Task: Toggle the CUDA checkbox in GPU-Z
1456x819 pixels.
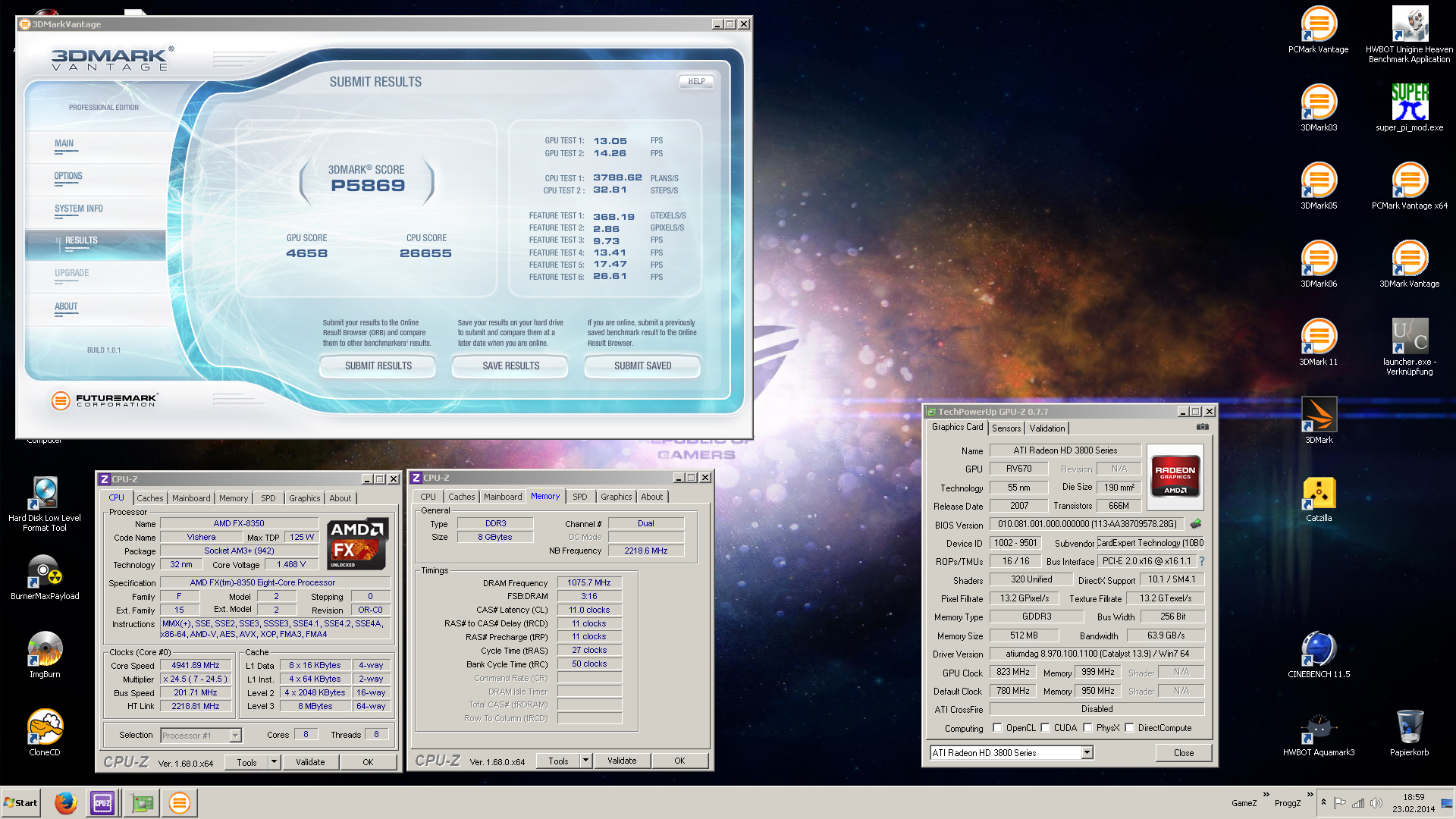Action: coord(1045,728)
